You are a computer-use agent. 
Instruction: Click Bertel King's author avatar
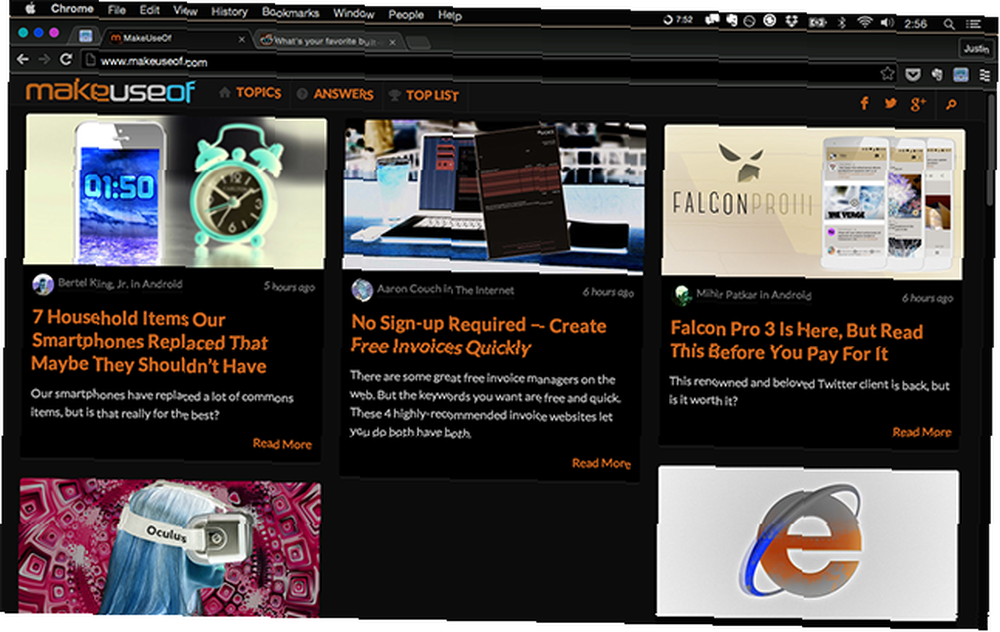(x=43, y=284)
